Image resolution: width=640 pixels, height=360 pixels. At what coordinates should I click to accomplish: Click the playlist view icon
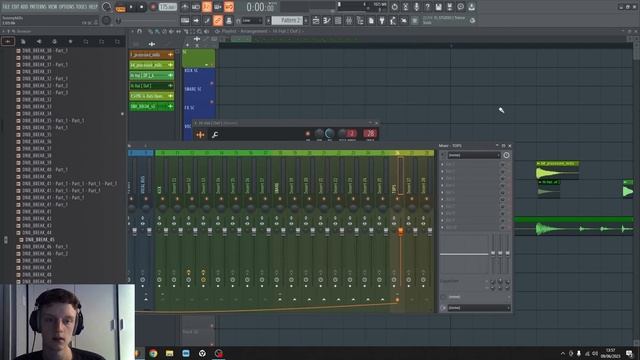click(316, 20)
